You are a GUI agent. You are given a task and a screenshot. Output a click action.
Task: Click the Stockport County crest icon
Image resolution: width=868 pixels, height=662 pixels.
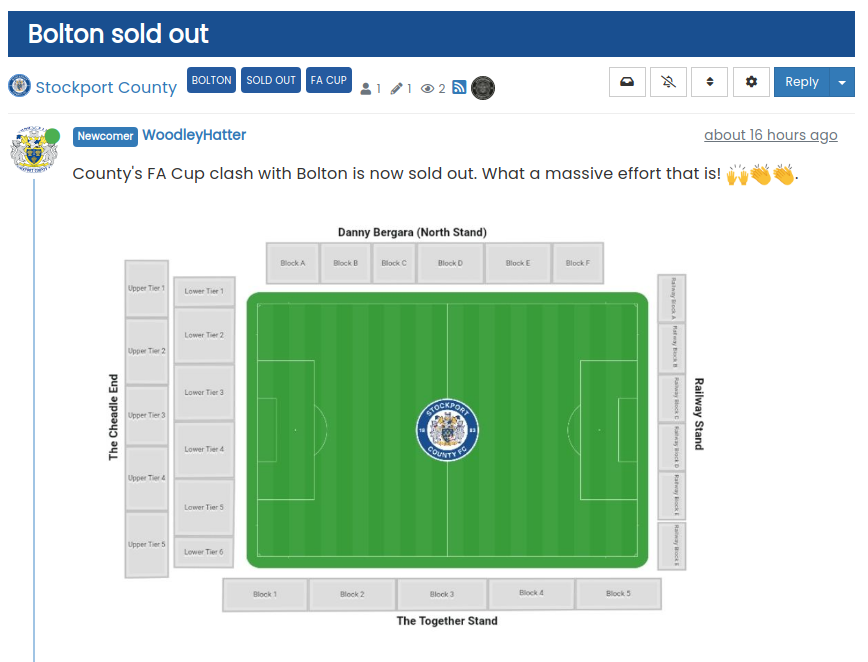click(x=19, y=86)
